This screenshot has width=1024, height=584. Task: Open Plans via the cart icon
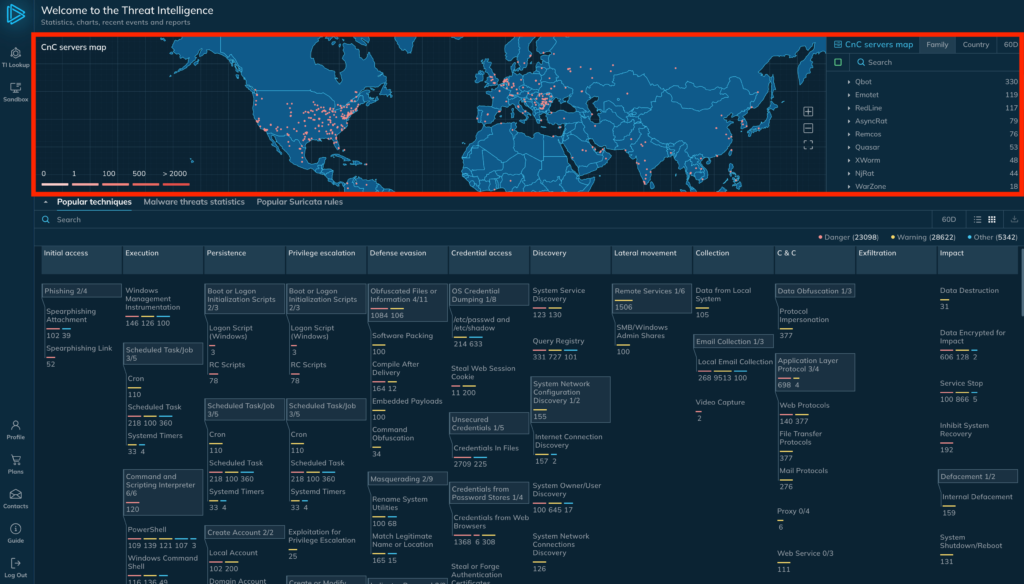coord(16,464)
